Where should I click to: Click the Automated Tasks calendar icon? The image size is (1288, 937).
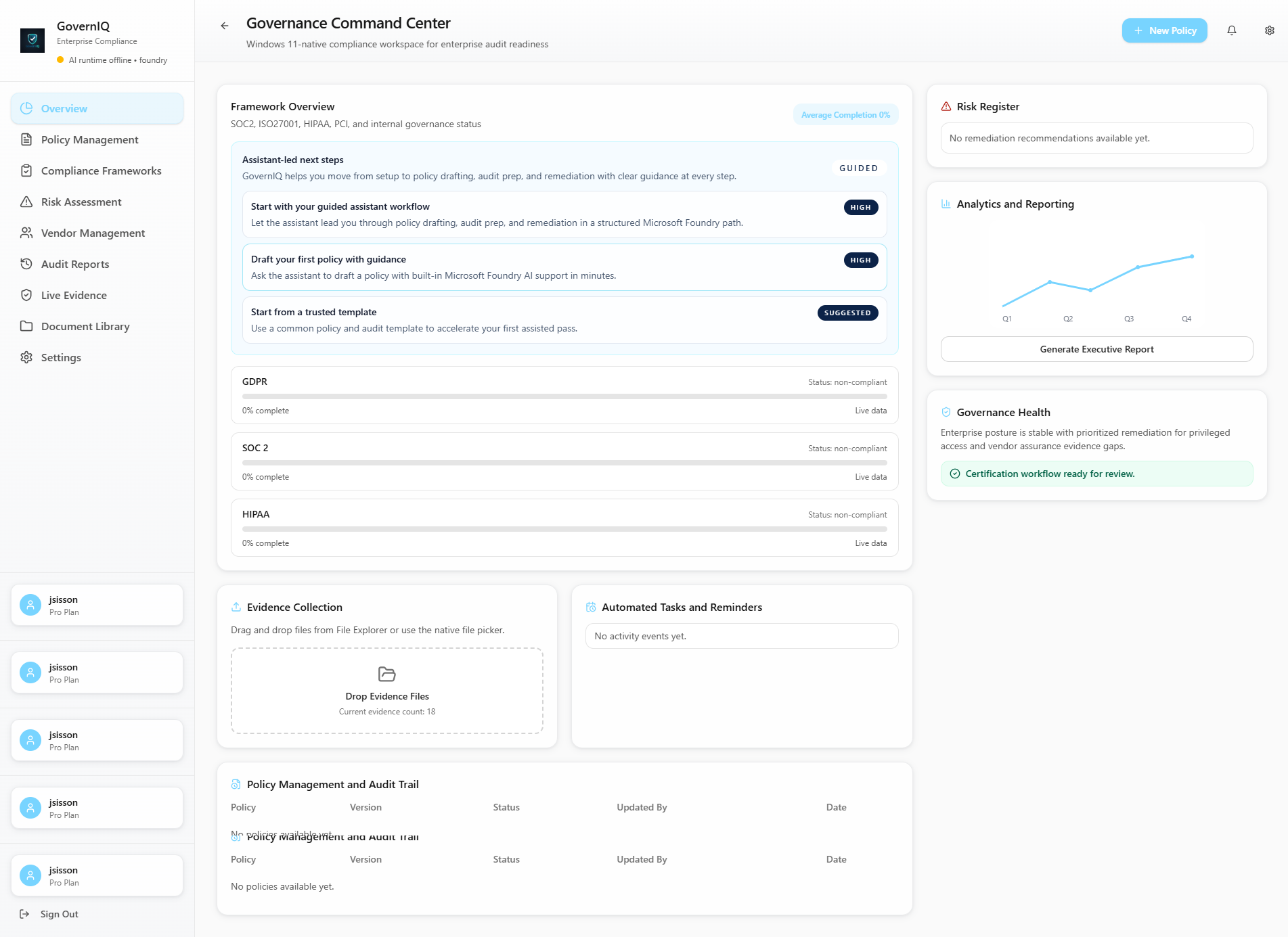(591, 607)
